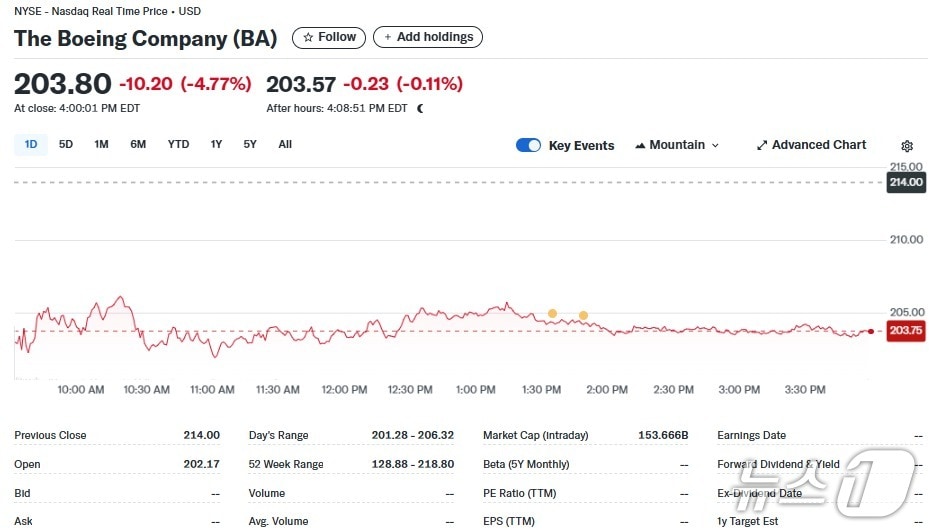Click the first orange key event dot
Screen dimensions: 929x531
click(x=552, y=314)
